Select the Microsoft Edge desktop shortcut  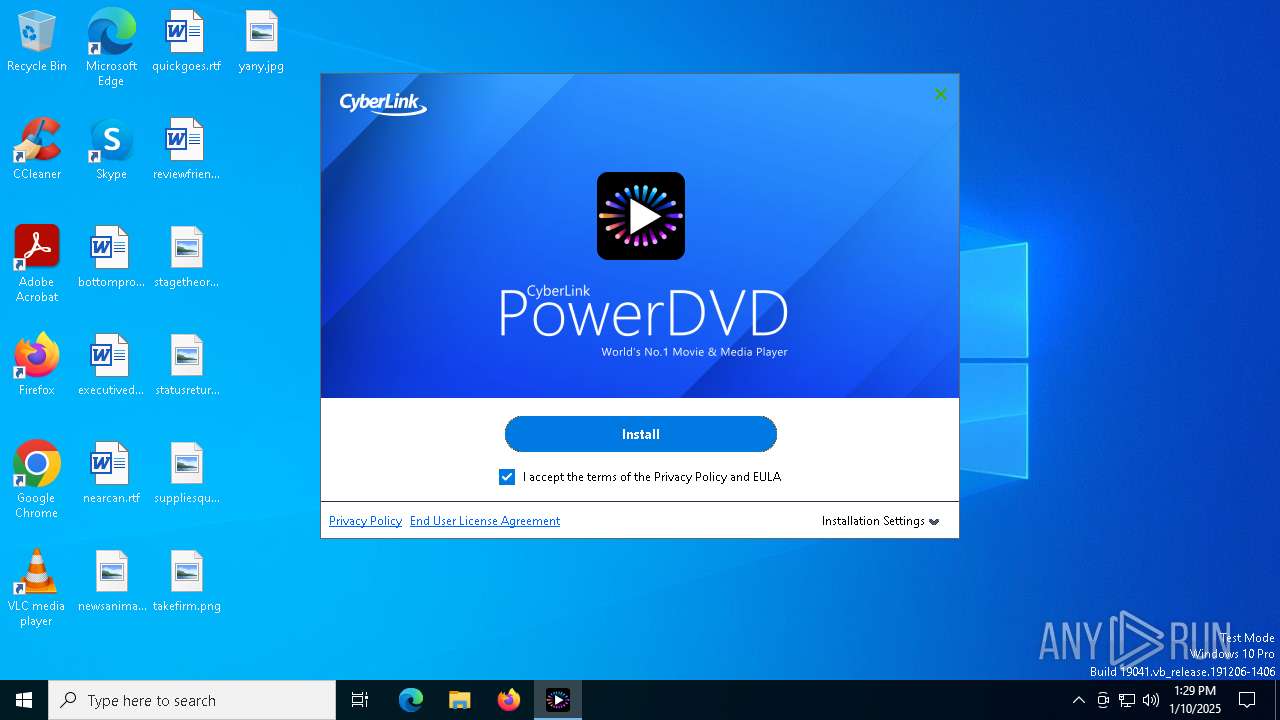pyautogui.click(x=111, y=48)
